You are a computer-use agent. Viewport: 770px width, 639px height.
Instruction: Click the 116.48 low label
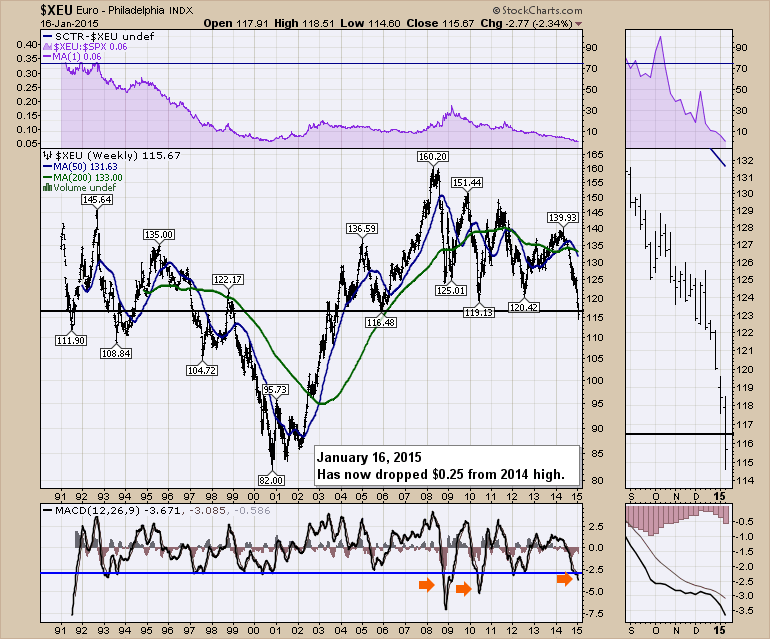pyautogui.click(x=381, y=322)
